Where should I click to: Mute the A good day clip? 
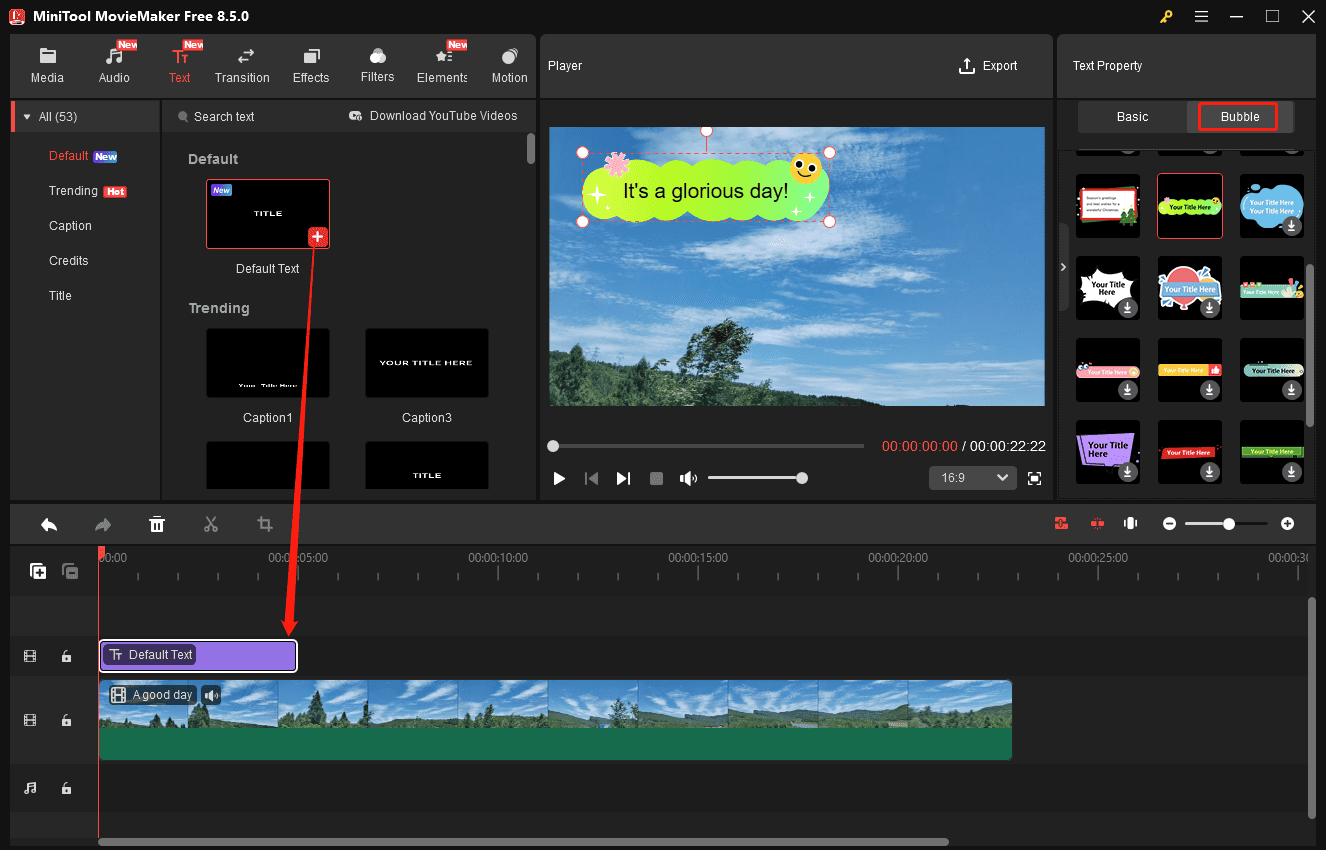210,694
